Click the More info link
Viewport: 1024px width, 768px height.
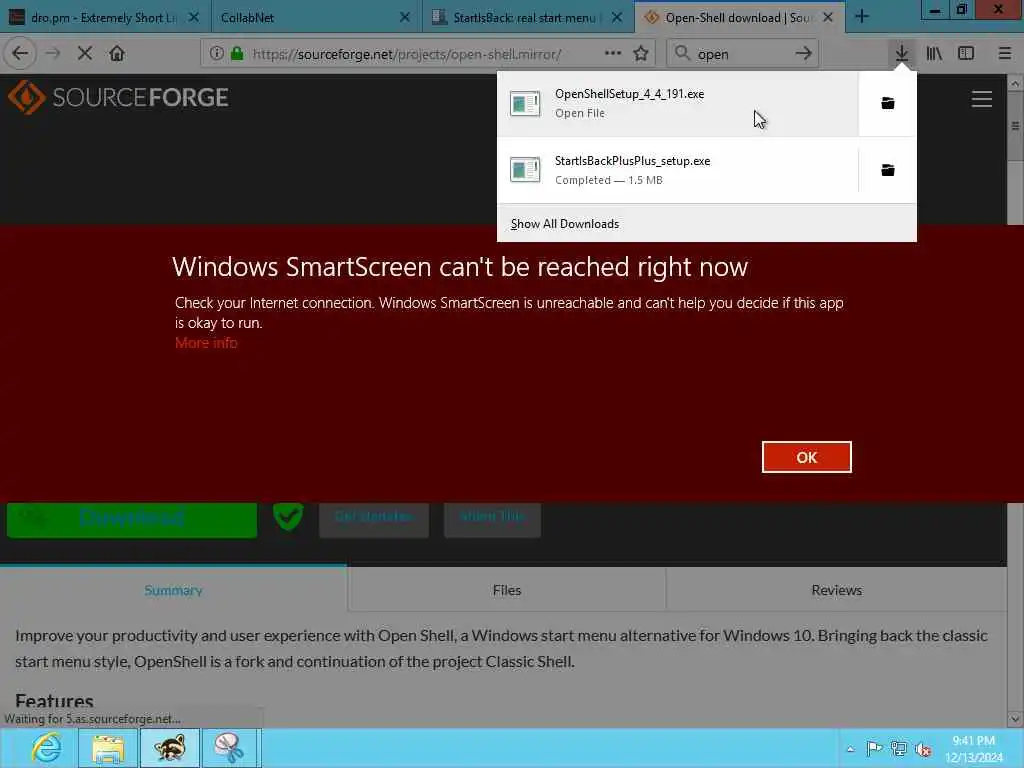[206, 343]
